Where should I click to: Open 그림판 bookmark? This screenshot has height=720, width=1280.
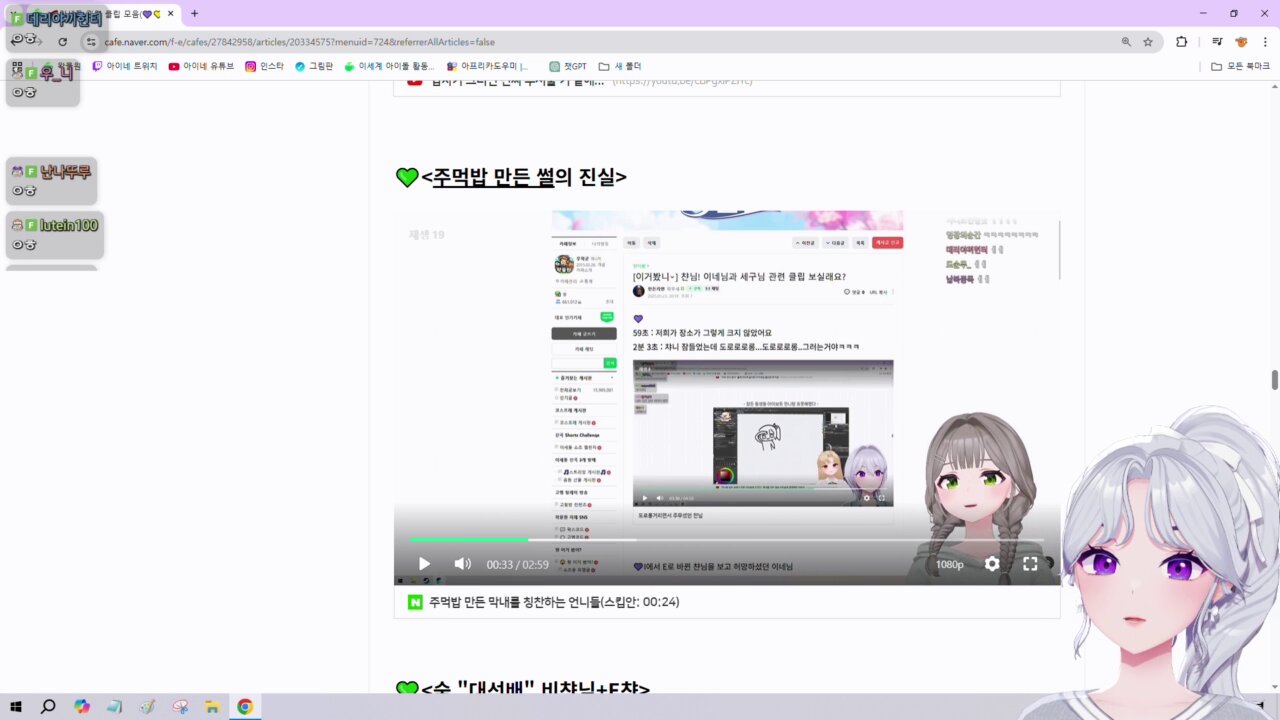313,66
